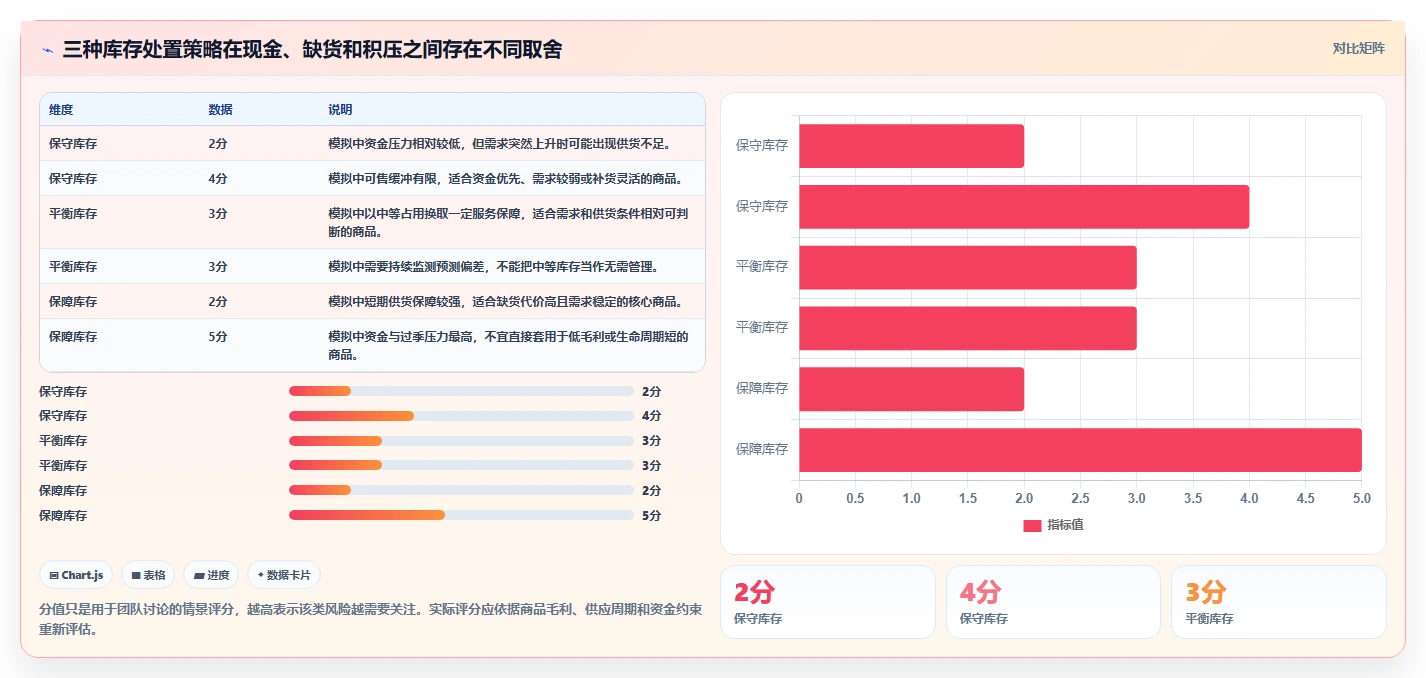
Task: Click the 2.5 tick on chart axis
Action: click(x=1080, y=498)
